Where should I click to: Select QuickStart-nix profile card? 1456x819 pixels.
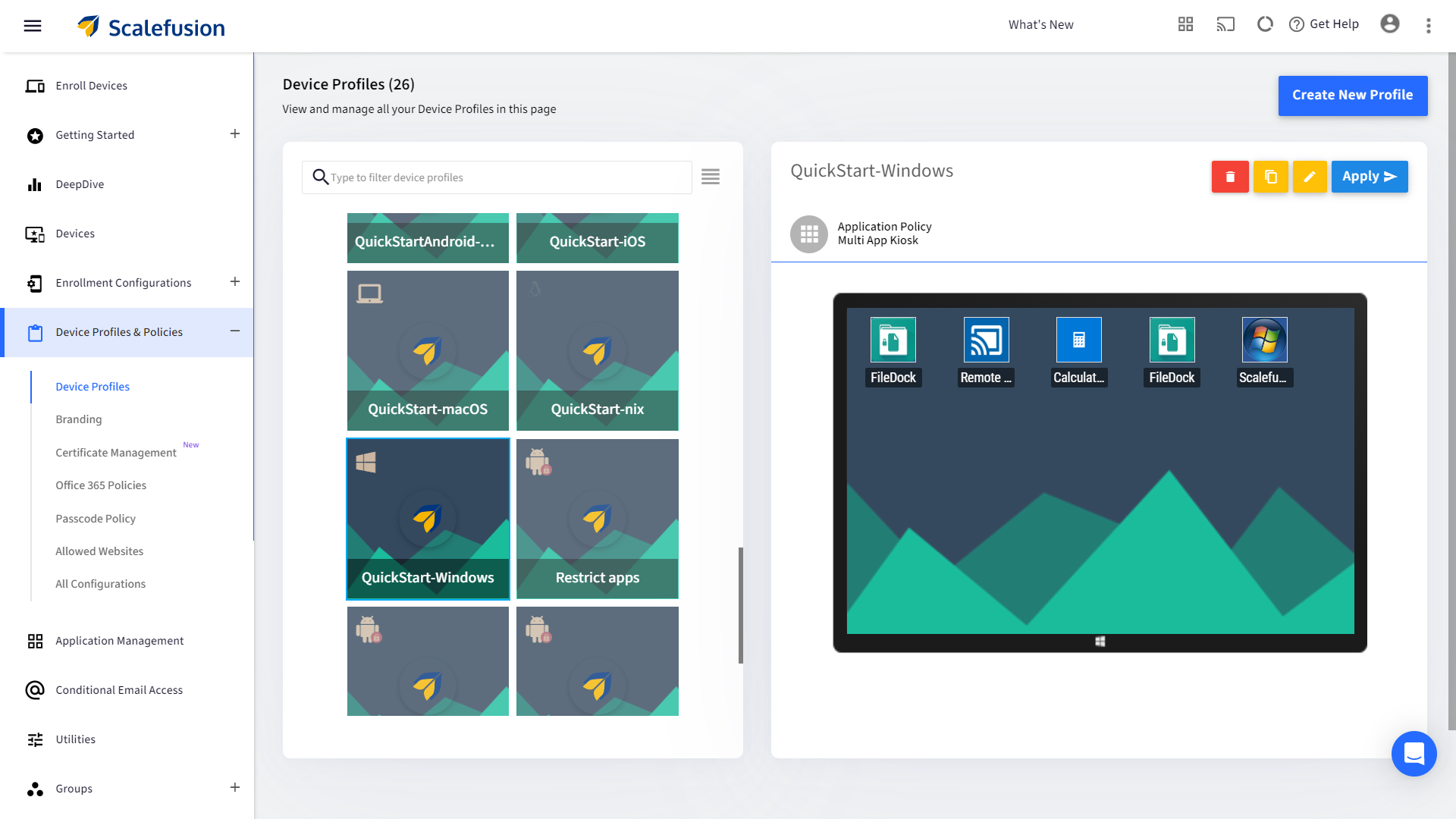click(598, 350)
